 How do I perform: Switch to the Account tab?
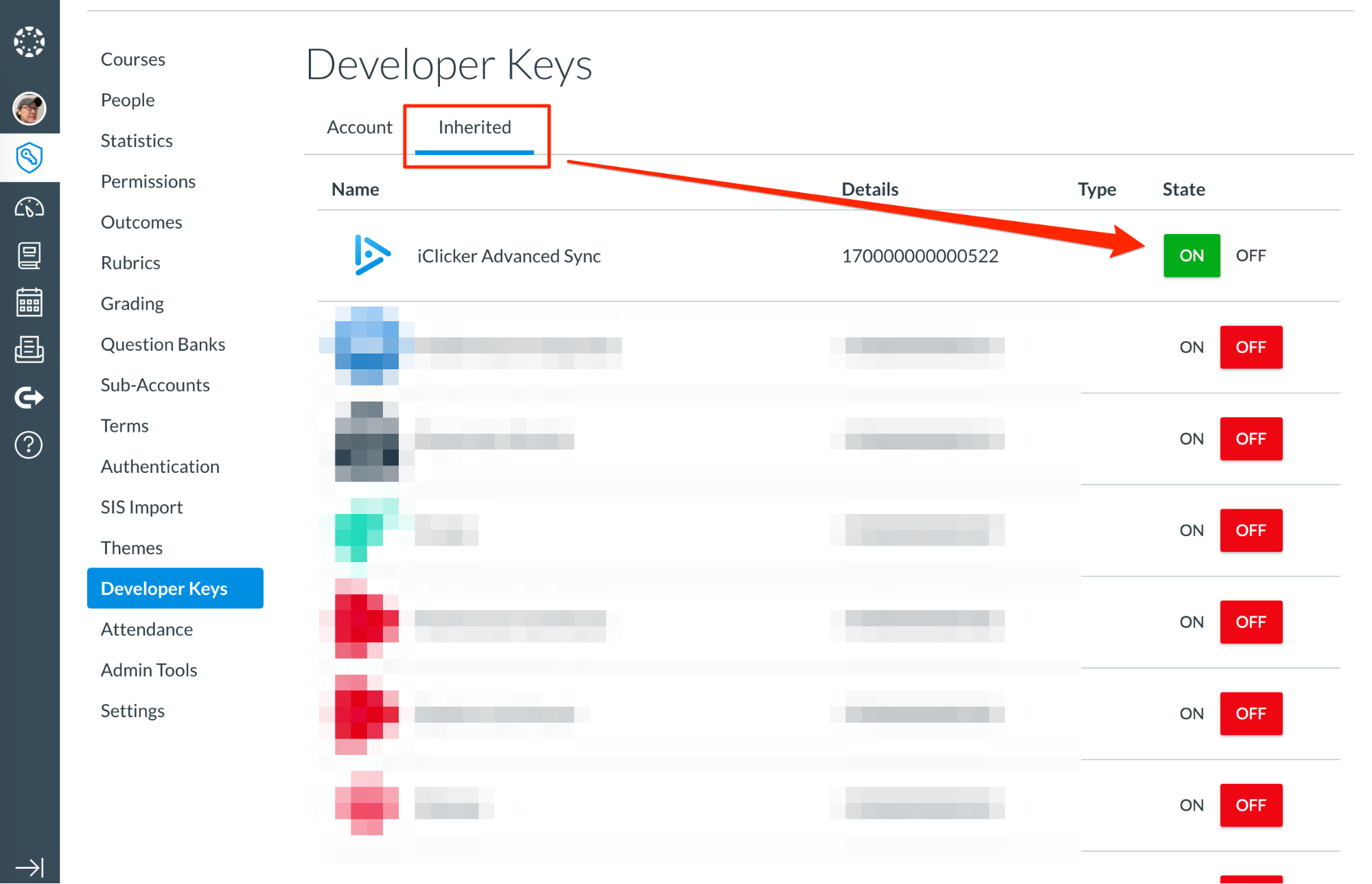click(359, 127)
